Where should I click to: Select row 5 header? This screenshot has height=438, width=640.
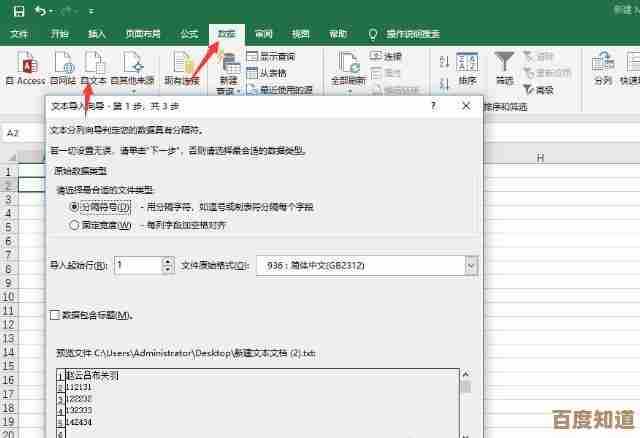point(9,227)
